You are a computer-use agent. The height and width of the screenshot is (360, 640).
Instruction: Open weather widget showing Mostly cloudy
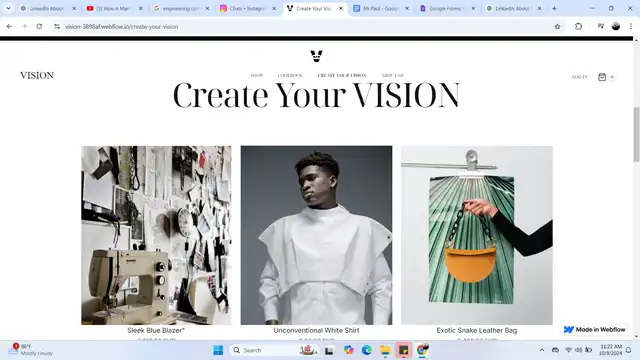31,350
